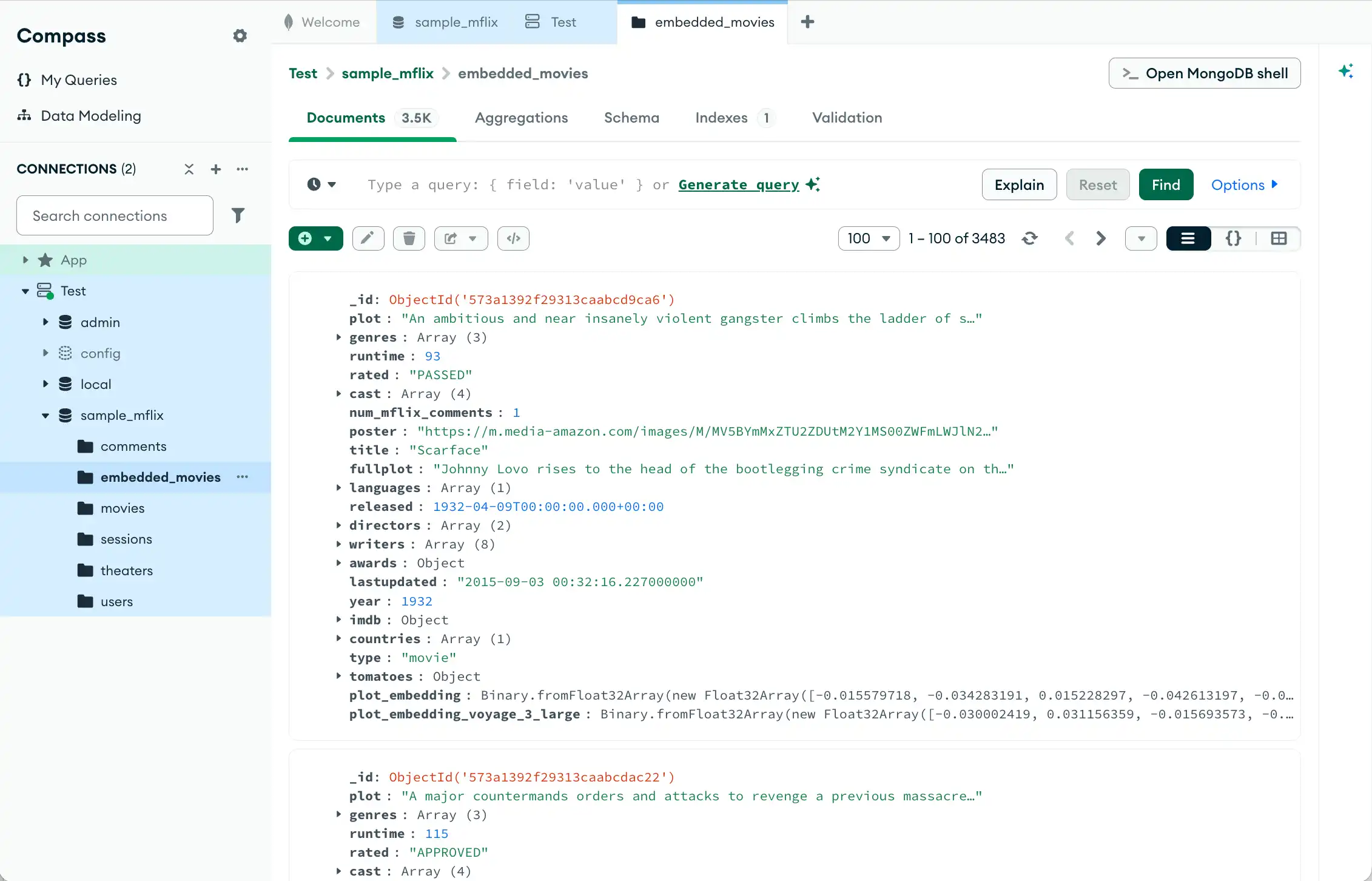Expand the admin database tree node
Viewport: 1372px width, 881px height.
click(45, 322)
